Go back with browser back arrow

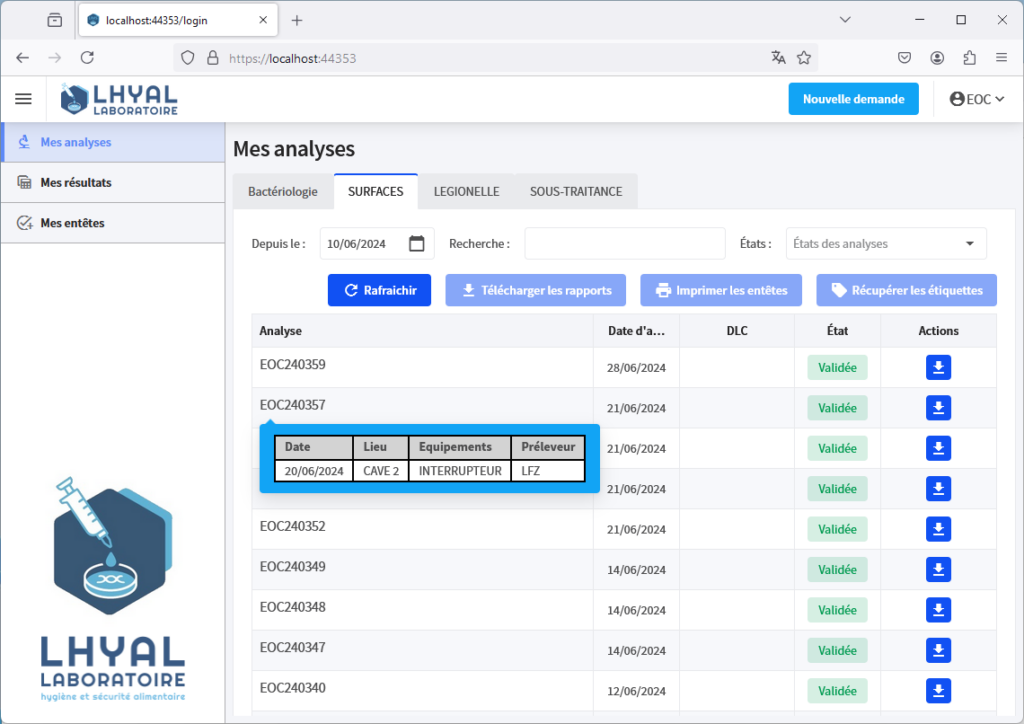pyautogui.click(x=22, y=57)
